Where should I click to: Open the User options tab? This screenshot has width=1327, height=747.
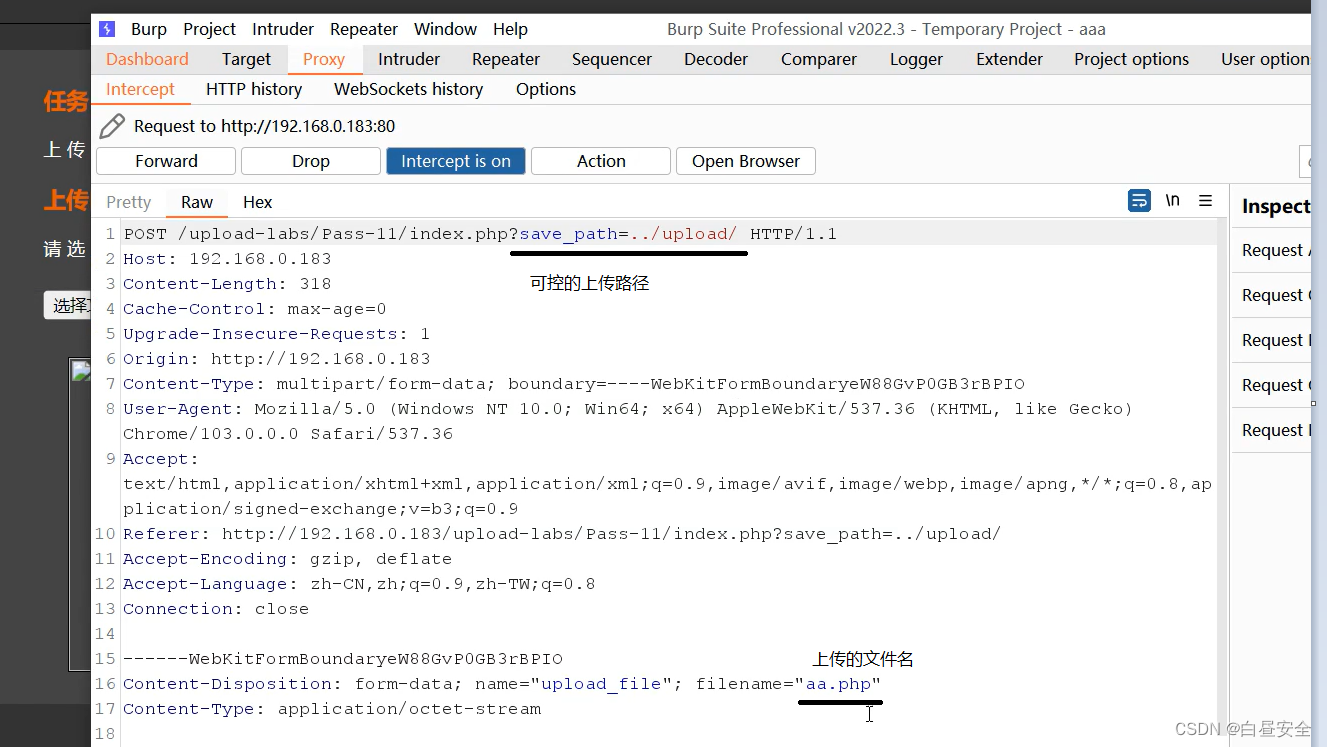pos(1265,59)
